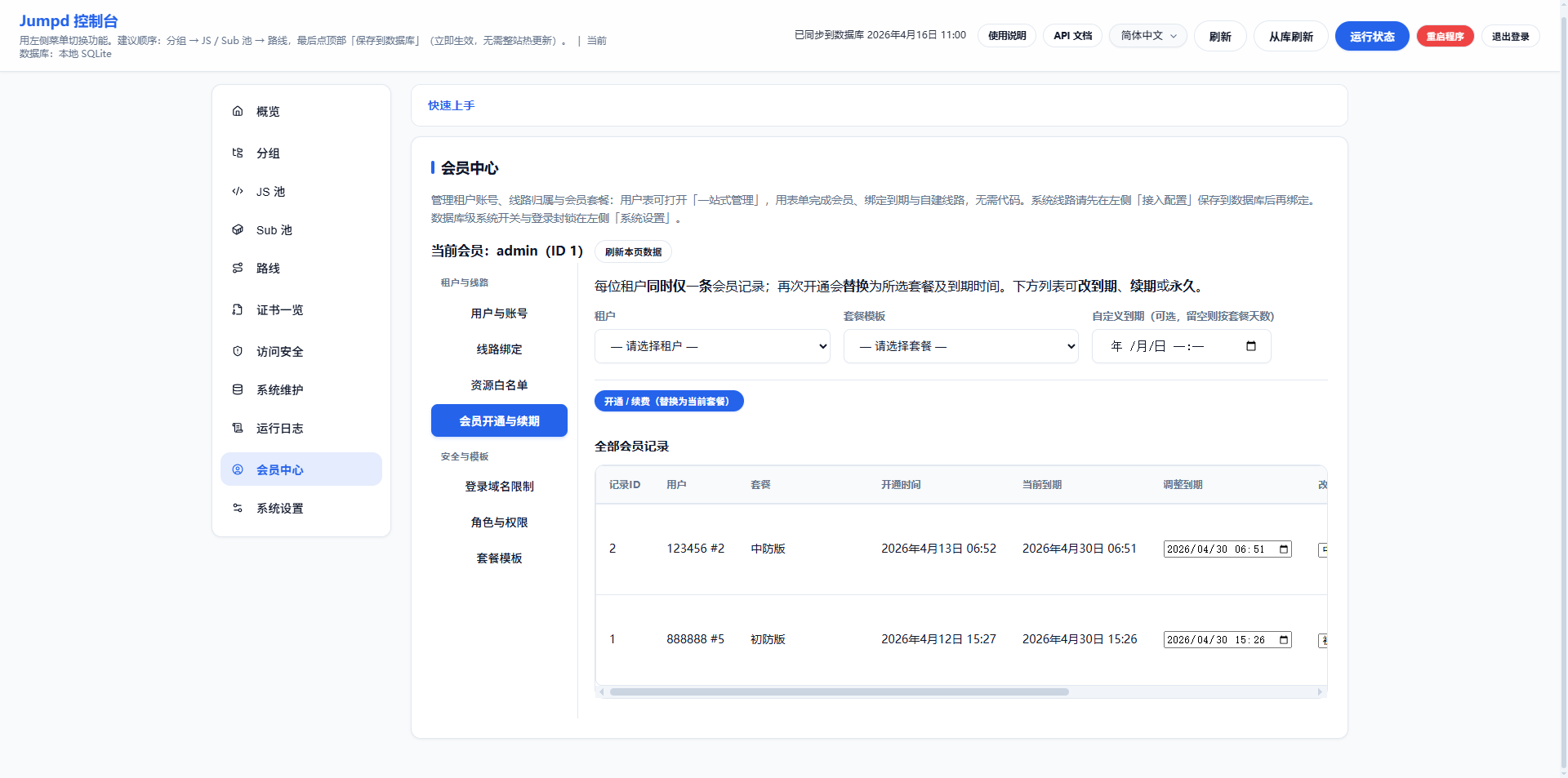
Task: Click the table horizontal scrollbar
Action: click(839, 692)
